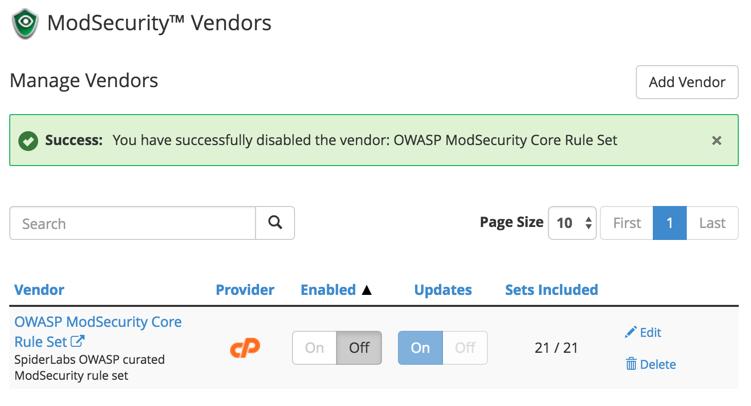Screen dimensions: 751x406
Task: Click the trash Delete icon
Action: (631, 364)
